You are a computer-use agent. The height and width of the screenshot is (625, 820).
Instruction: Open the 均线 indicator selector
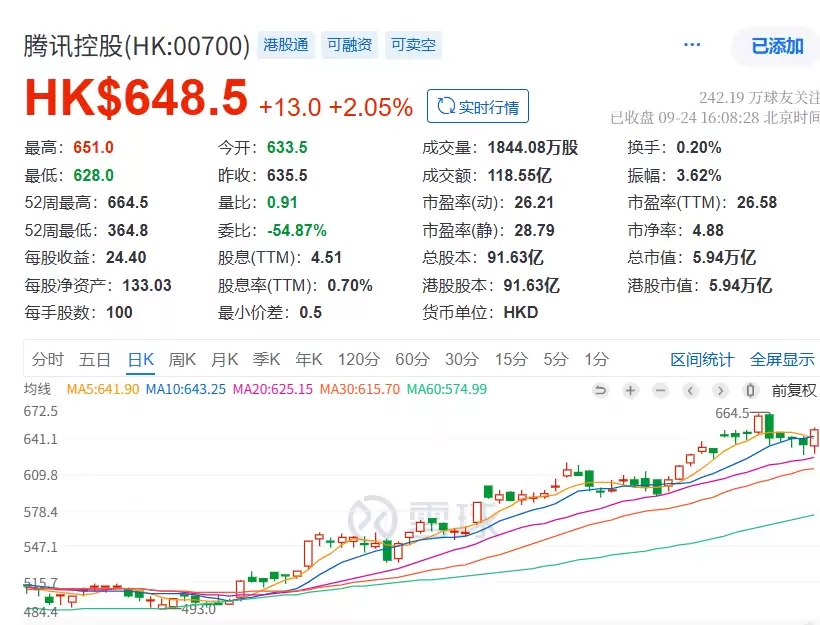38,389
